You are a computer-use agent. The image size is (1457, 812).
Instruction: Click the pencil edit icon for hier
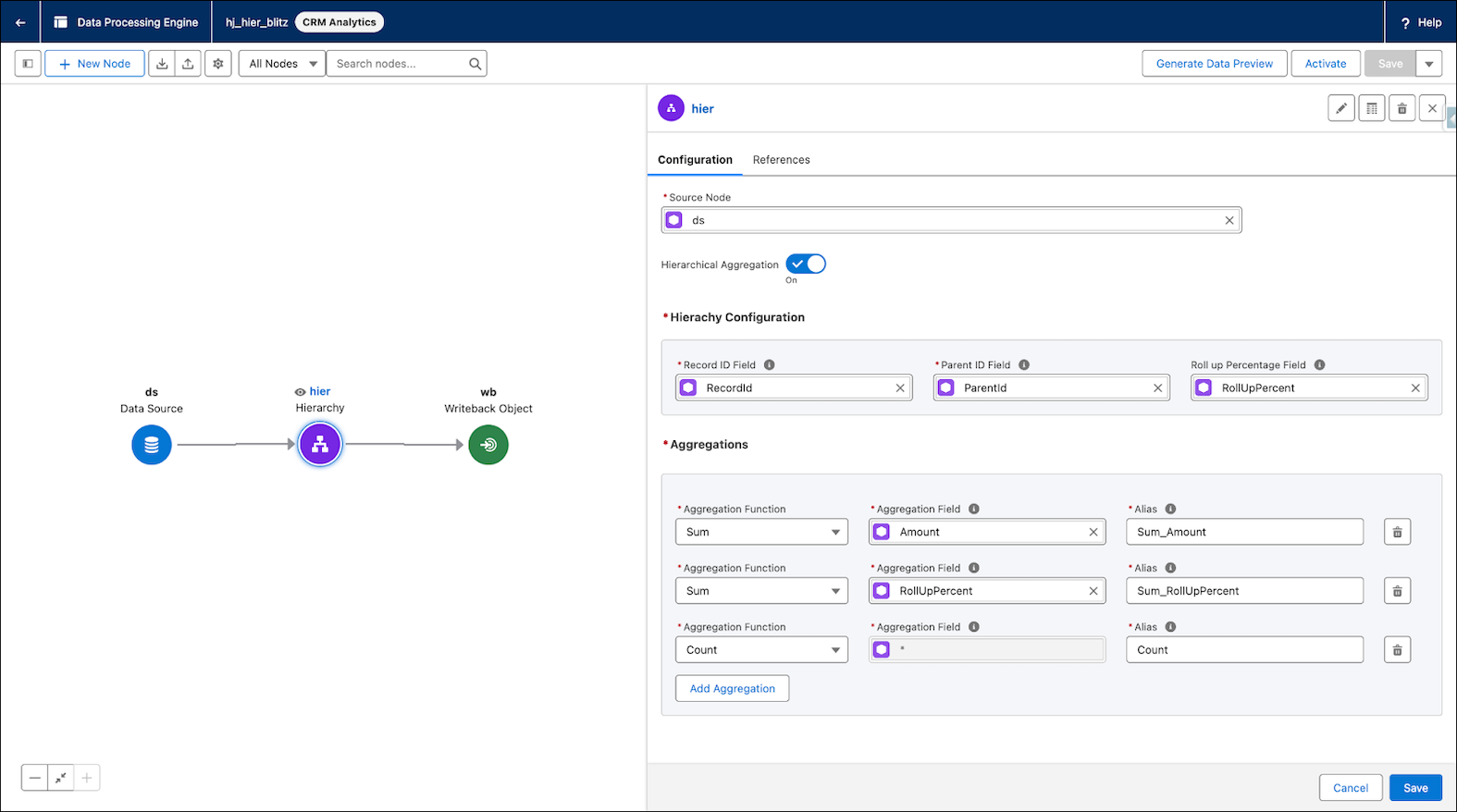[x=1341, y=108]
